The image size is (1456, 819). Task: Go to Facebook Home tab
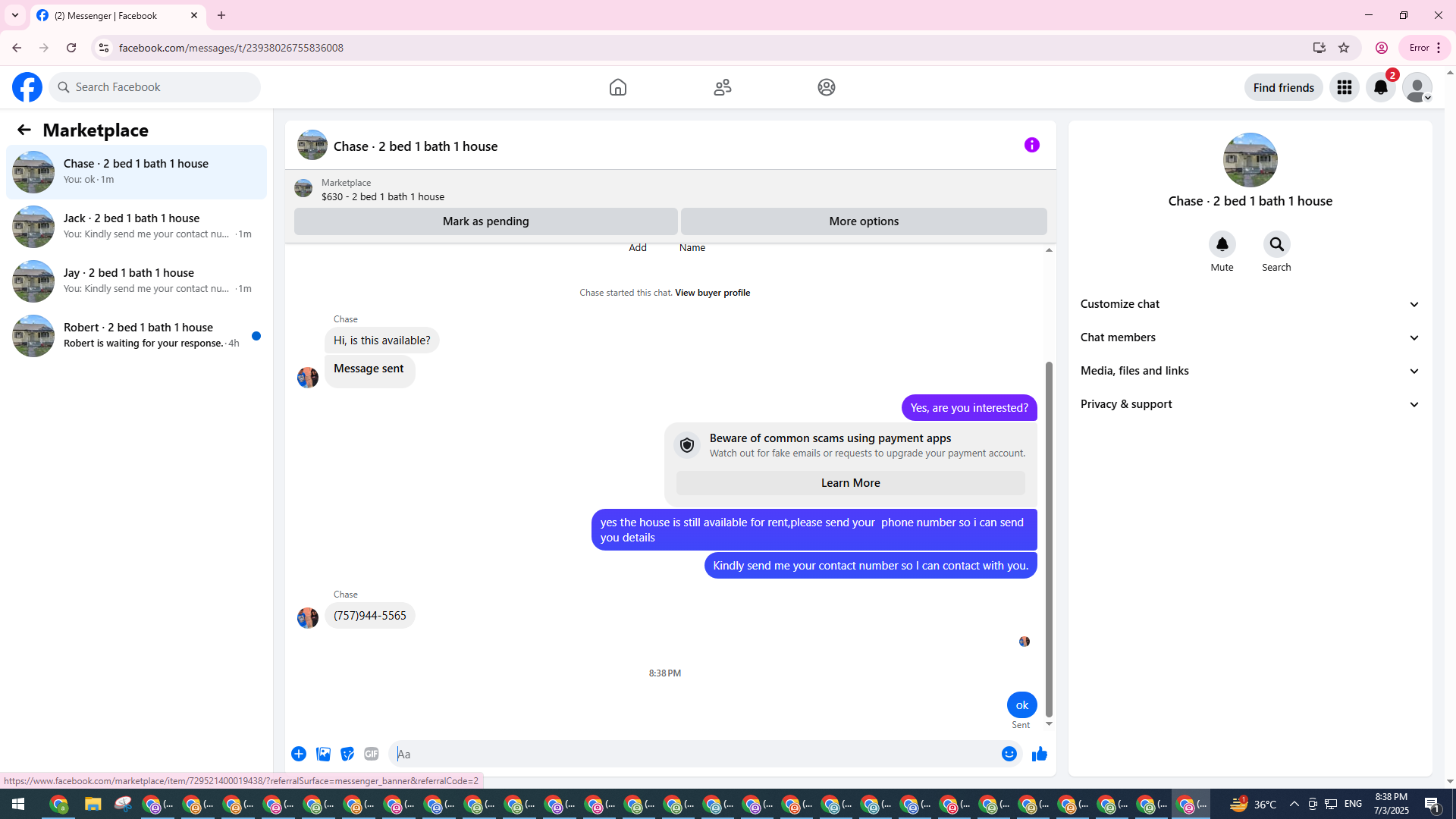pyautogui.click(x=617, y=87)
